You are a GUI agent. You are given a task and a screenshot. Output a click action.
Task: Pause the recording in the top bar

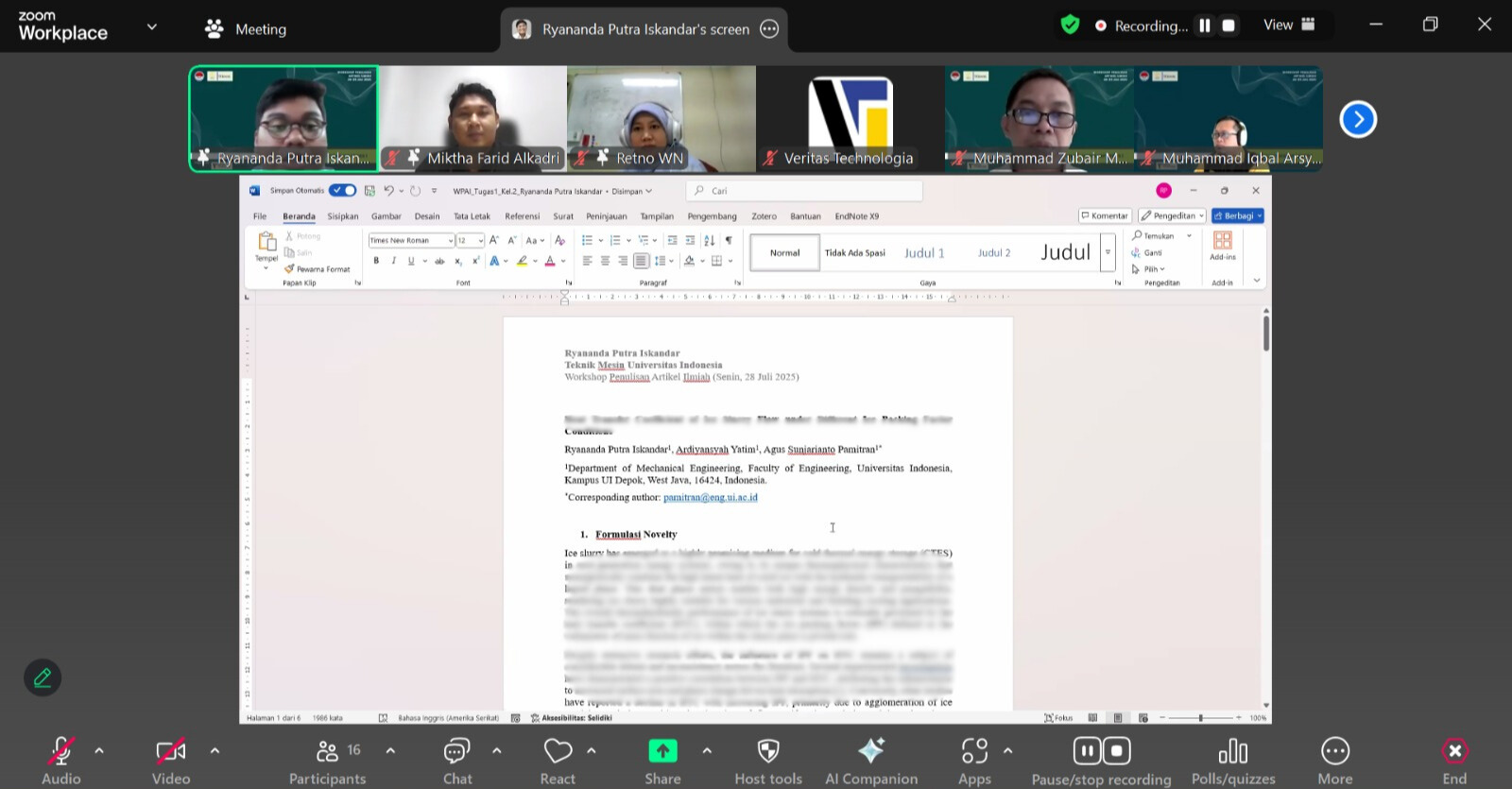(x=1205, y=26)
